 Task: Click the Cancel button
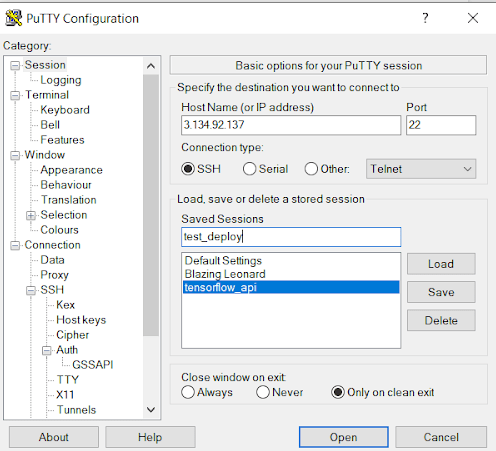[x=441, y=437]
